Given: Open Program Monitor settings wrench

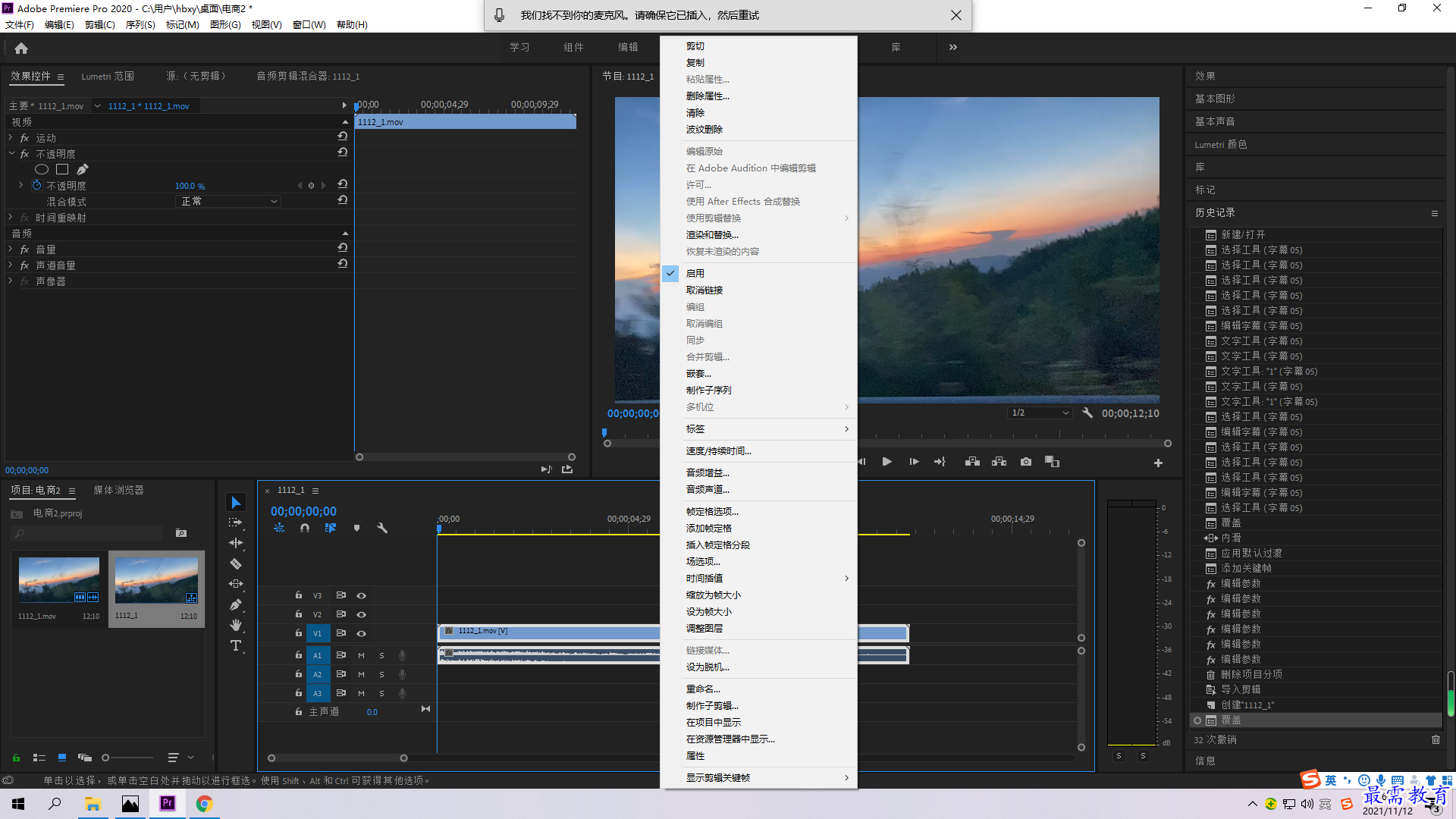Looking at the screenshot, I should [1087, 413].
